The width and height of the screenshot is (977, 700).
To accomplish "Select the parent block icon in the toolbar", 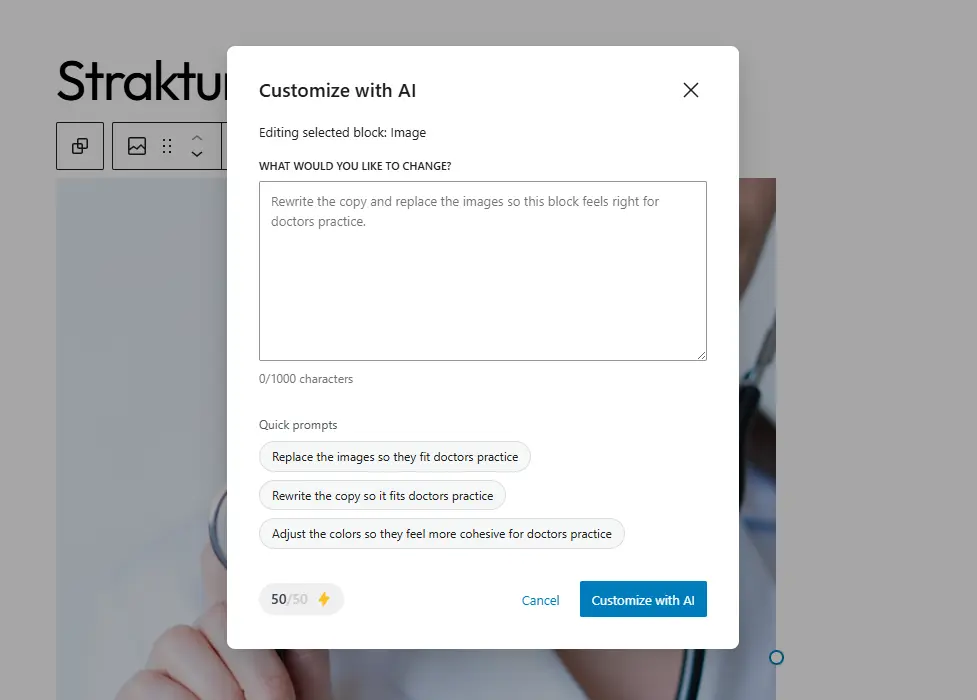I will coord(79,146).
